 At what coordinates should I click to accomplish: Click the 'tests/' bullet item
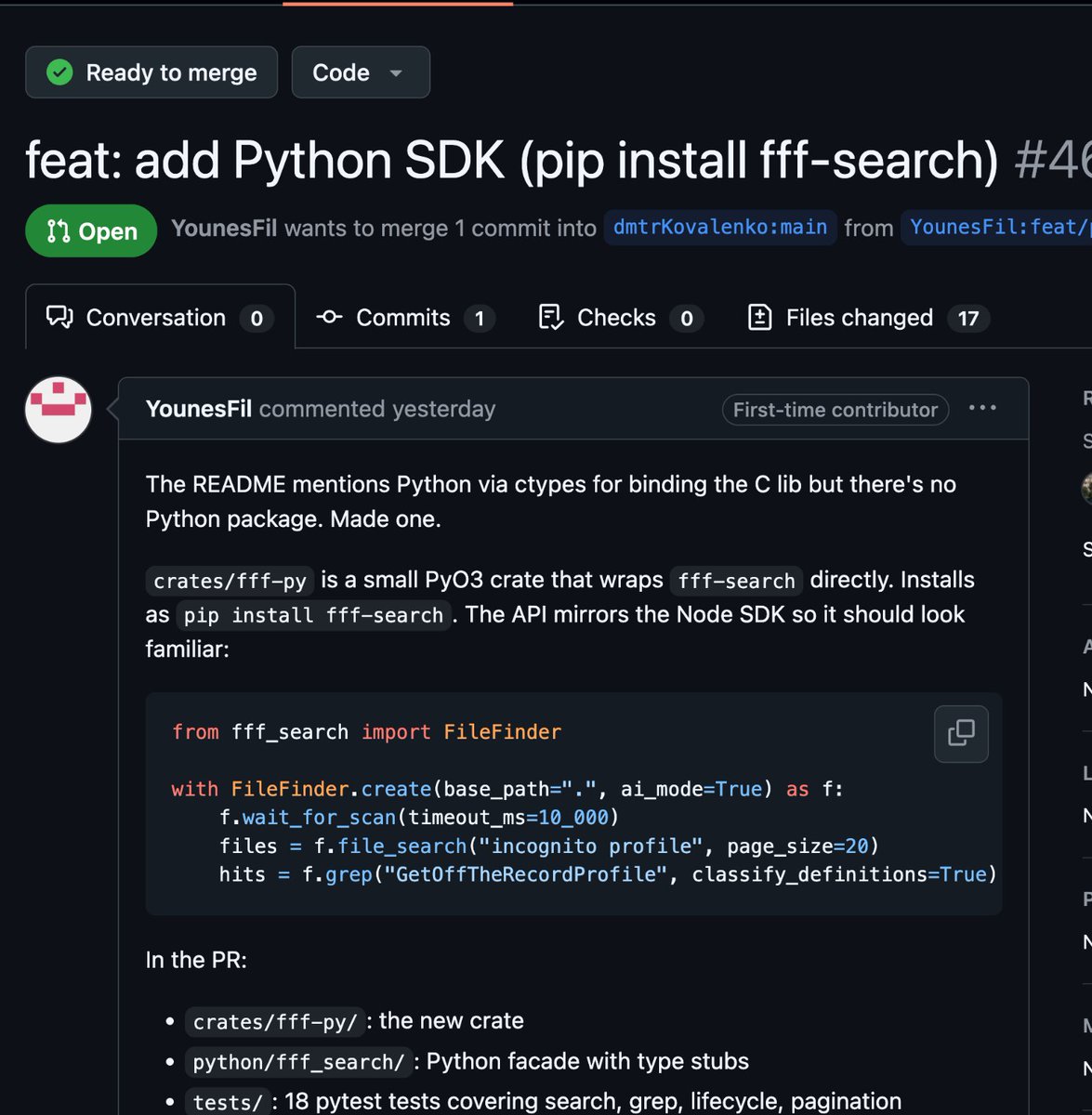pos(544,1101)
